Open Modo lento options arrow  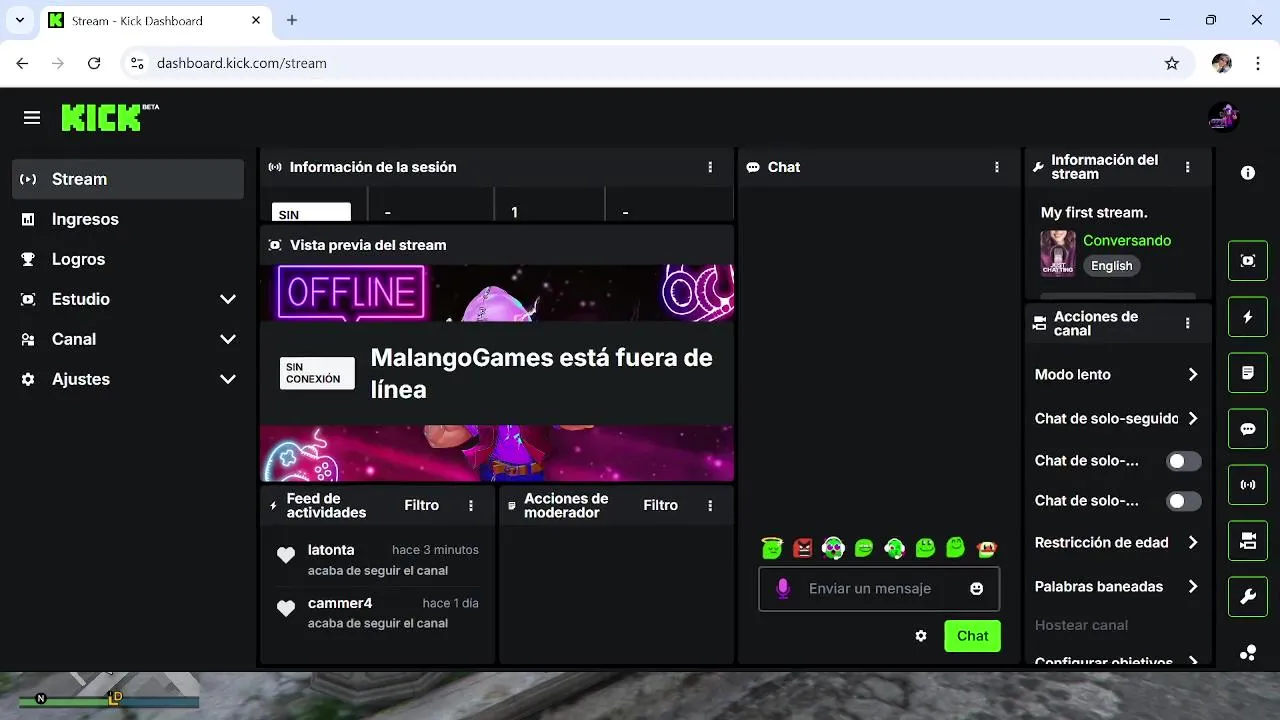click(x=1193, y=374)
